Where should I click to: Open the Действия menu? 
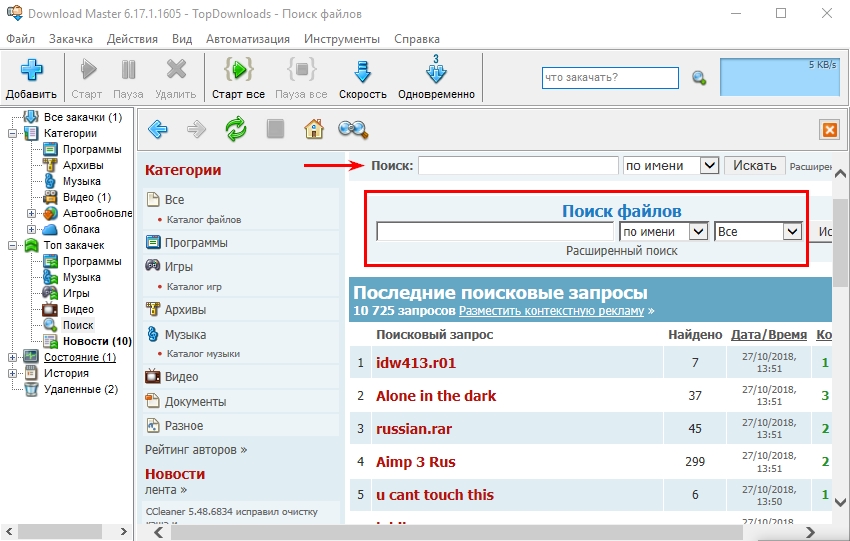click(132, 39)
